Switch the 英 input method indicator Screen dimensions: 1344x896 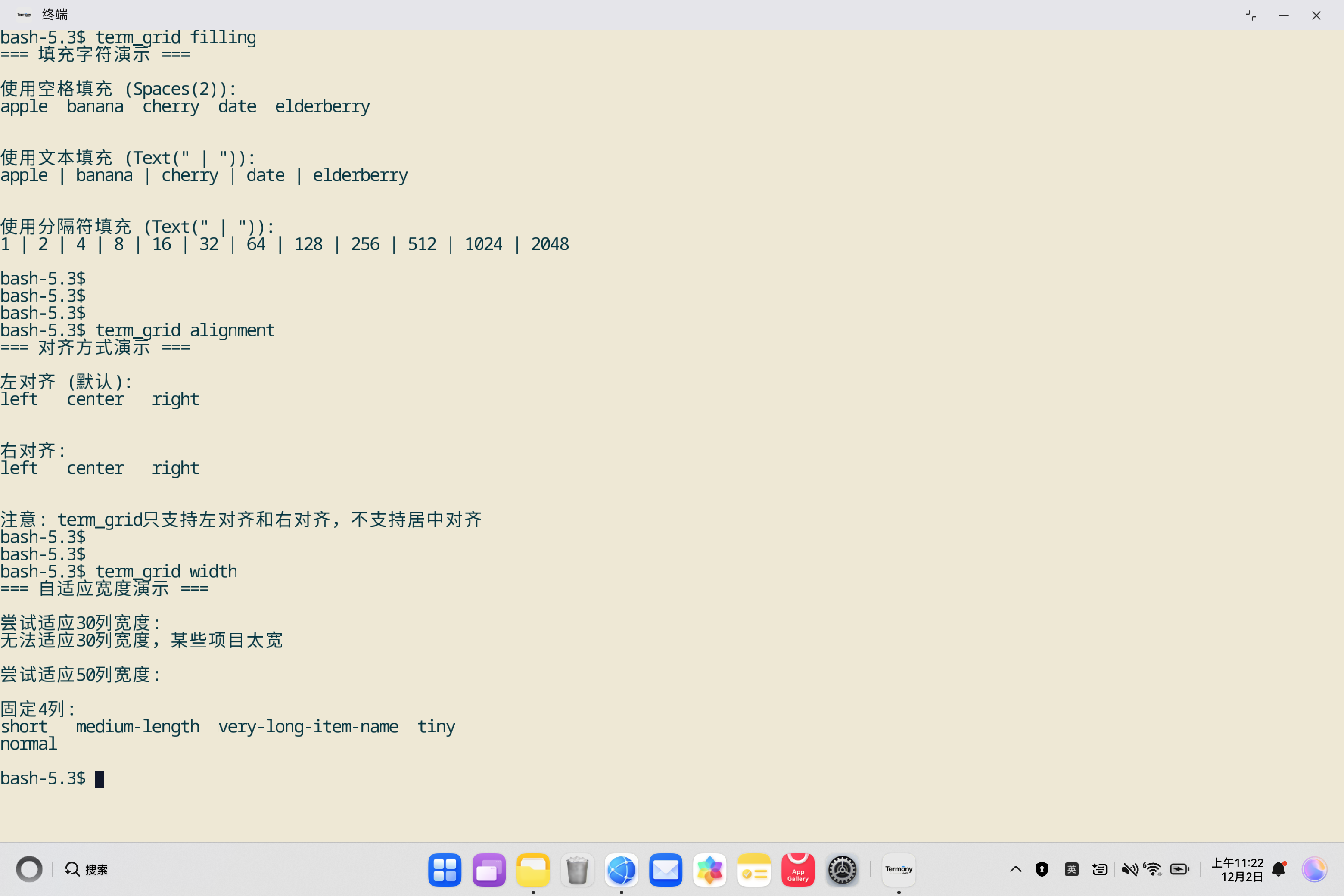coord(1071,870)
